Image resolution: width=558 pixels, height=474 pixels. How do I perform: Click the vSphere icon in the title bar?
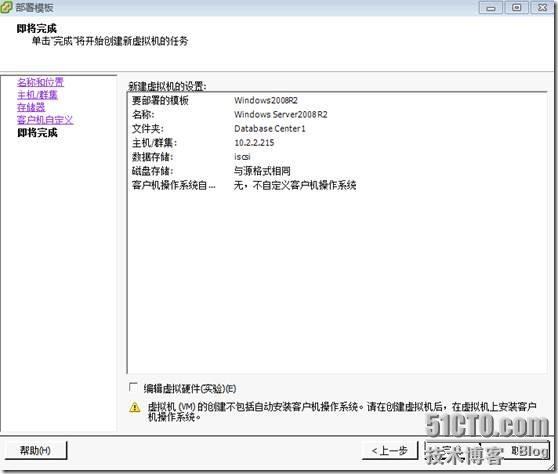click(6, 7)
